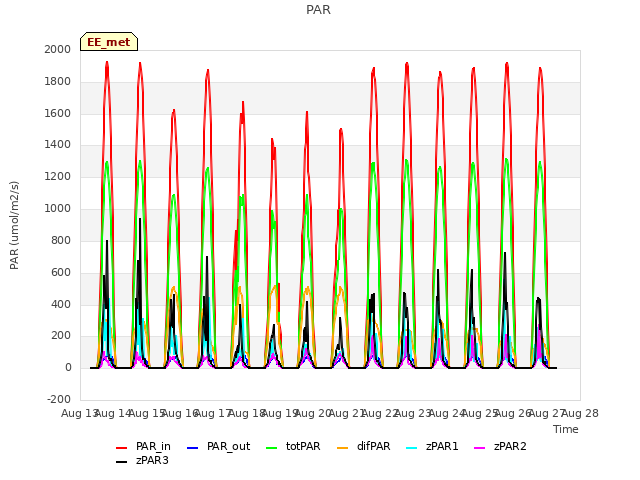Click the Y-axis label PAR (umol/m2/s)

coord(14,225)
